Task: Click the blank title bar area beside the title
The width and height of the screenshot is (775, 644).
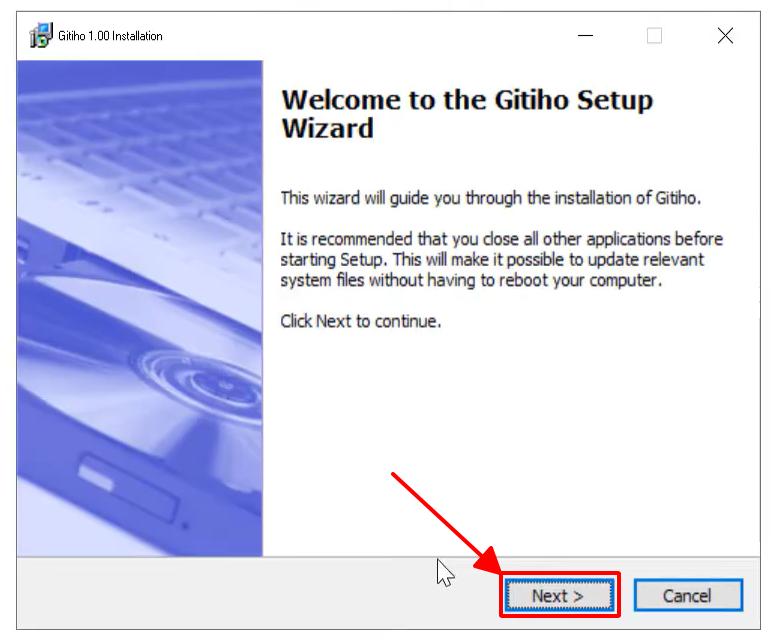Action: [x=366, y=36]
